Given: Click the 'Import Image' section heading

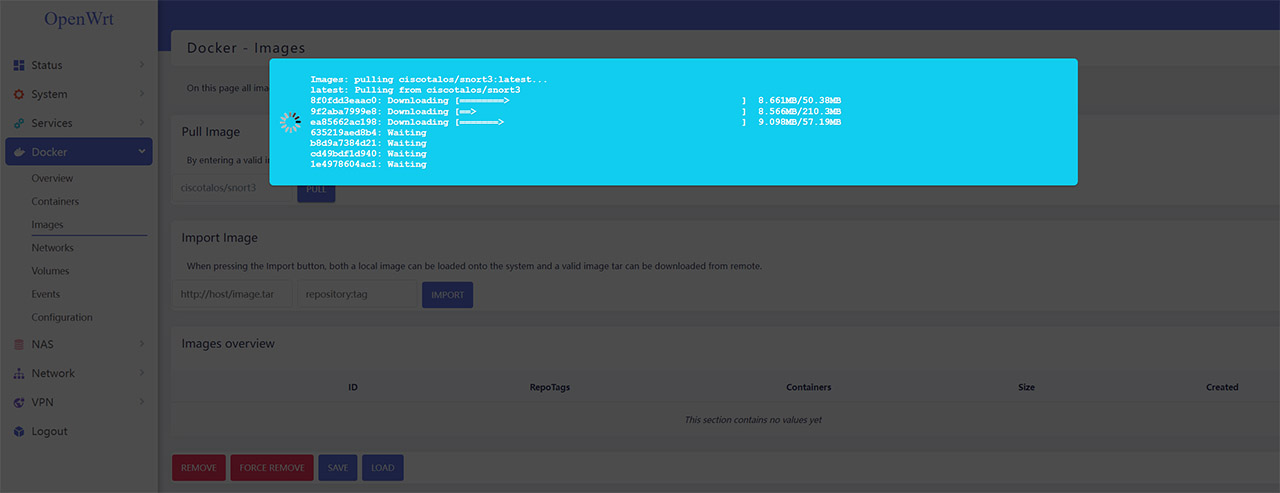Looking at the screenshot, I should (x=219, y=238).
